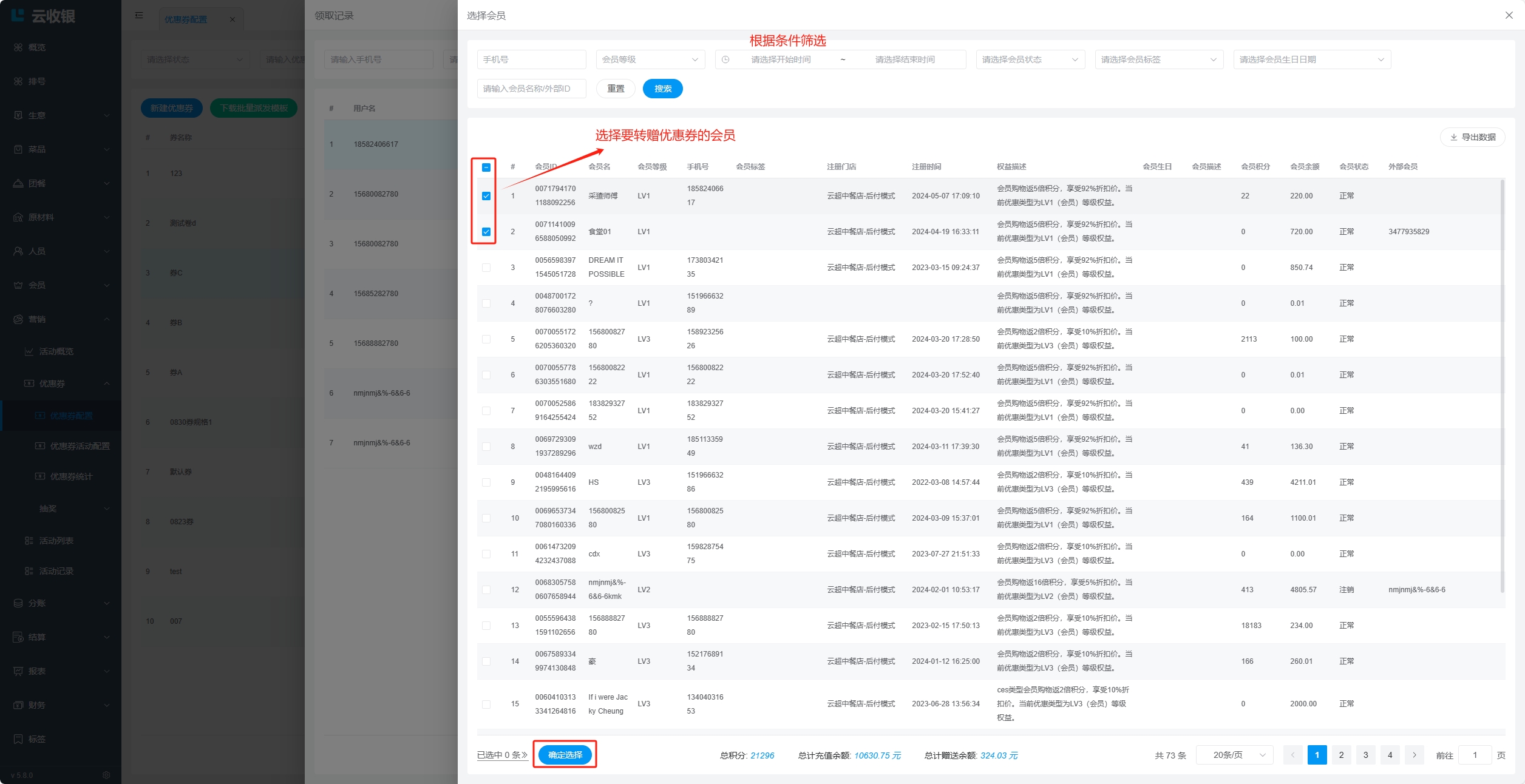
Task: Toggle the select-all header checkbox
Action: 486,167
